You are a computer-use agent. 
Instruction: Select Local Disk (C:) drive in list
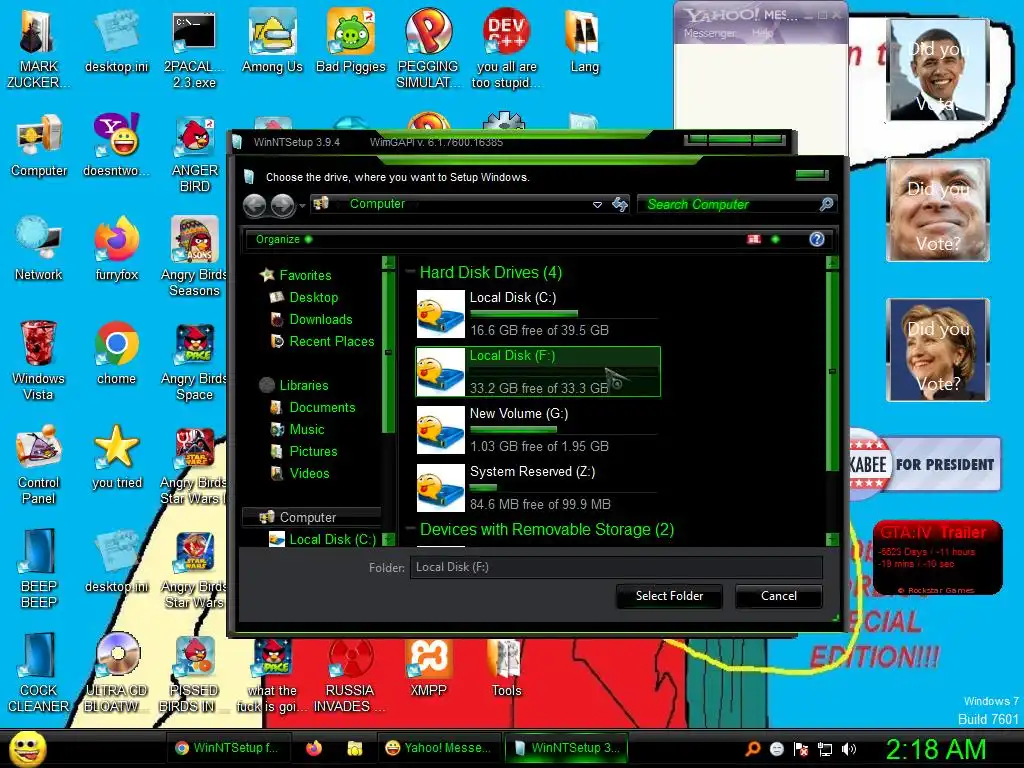537,313
